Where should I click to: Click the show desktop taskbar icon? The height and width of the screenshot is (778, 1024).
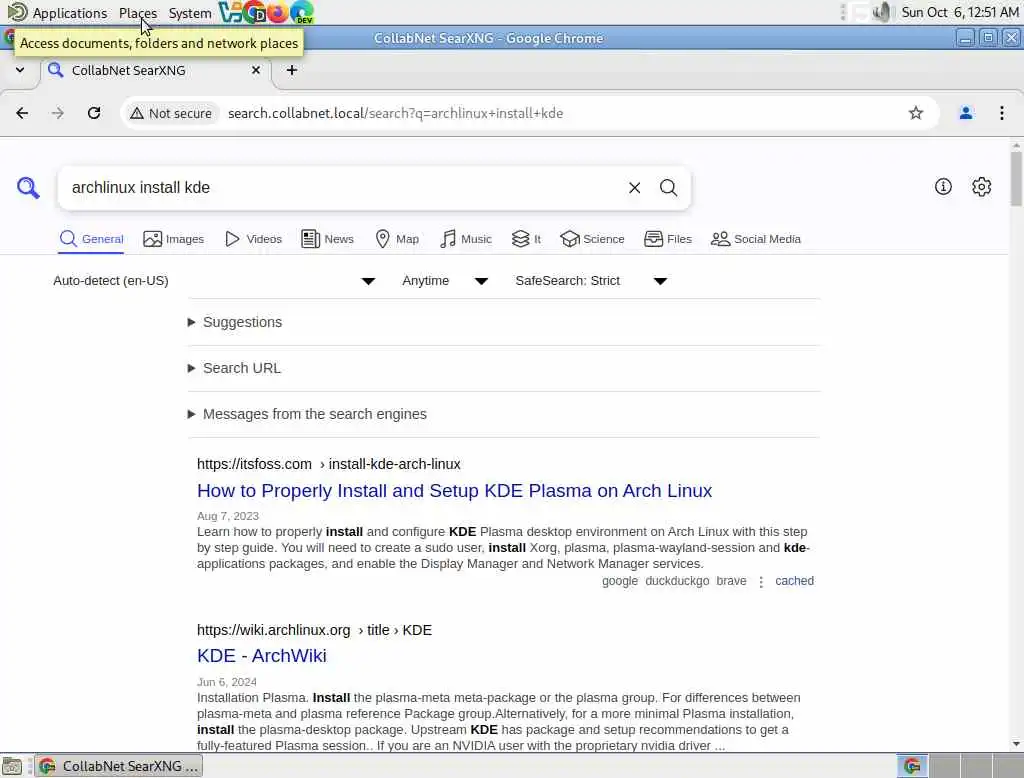tap(12, 766)
